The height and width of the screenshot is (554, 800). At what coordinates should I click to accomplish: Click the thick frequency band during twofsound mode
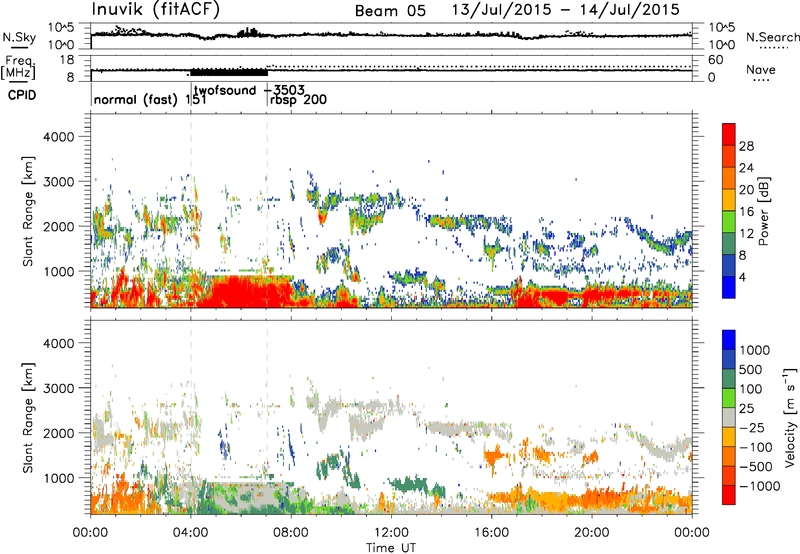click(x=229, y=72)
